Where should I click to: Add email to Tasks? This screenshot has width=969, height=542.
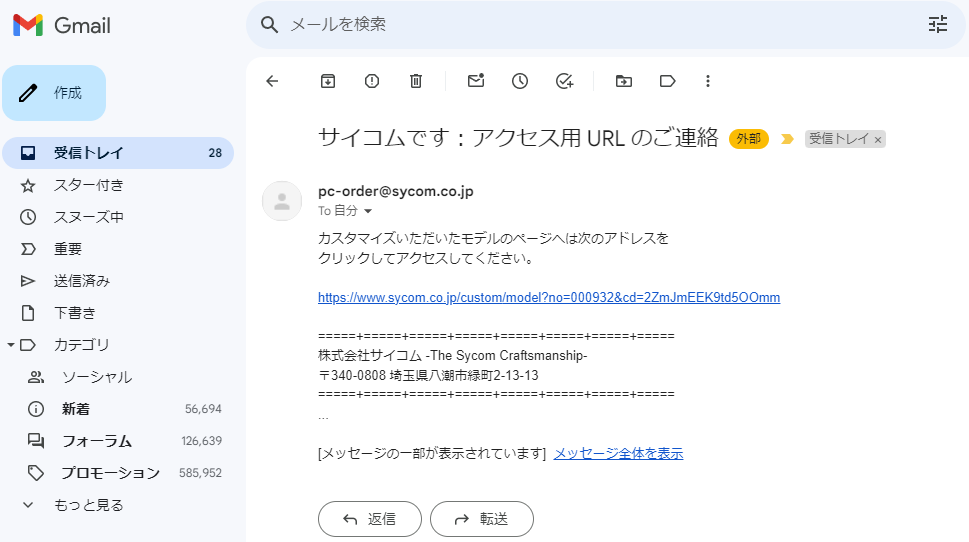click(x=564, y=81)
